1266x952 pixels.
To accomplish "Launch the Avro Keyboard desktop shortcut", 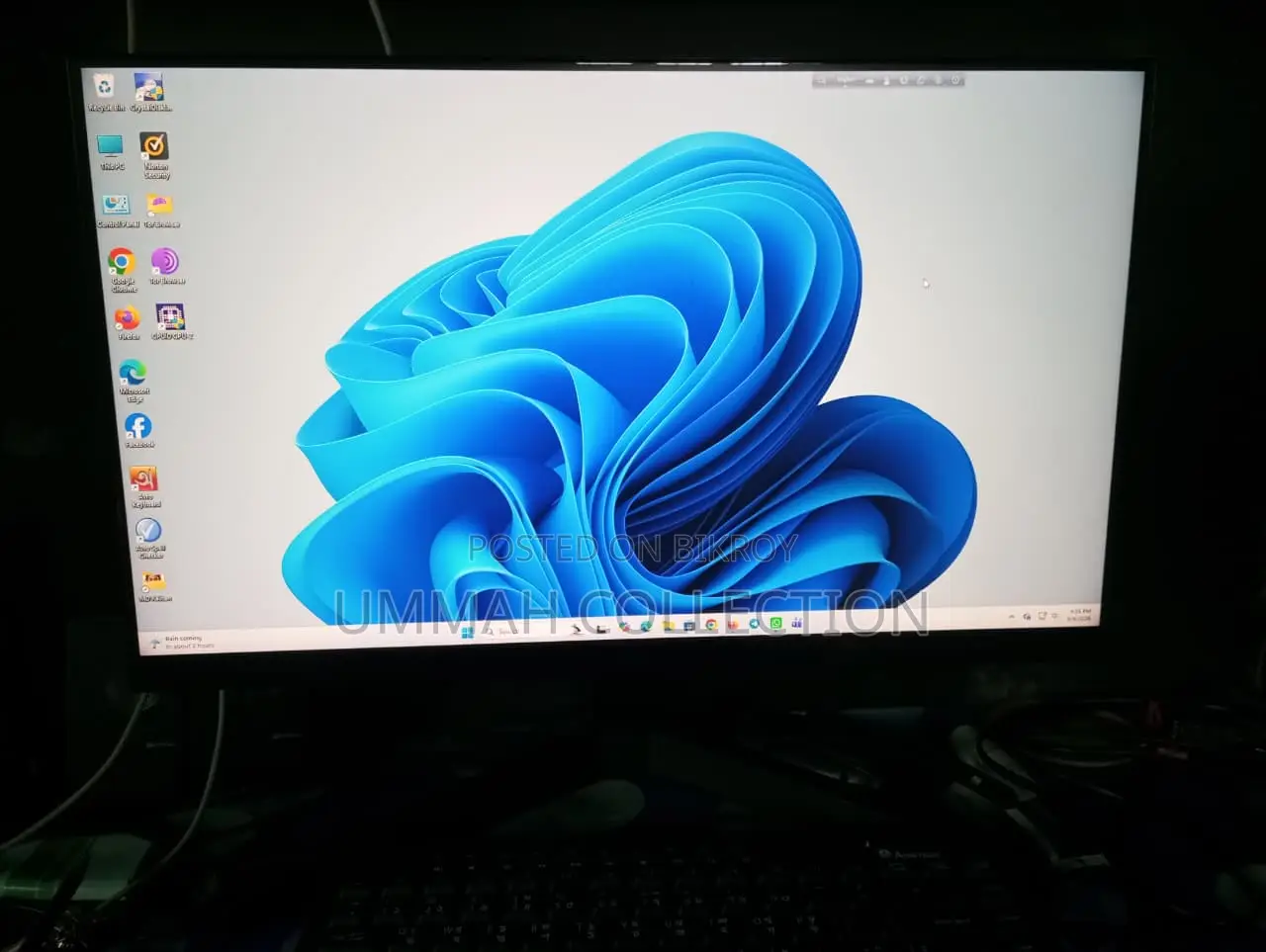I will [144, 485].
